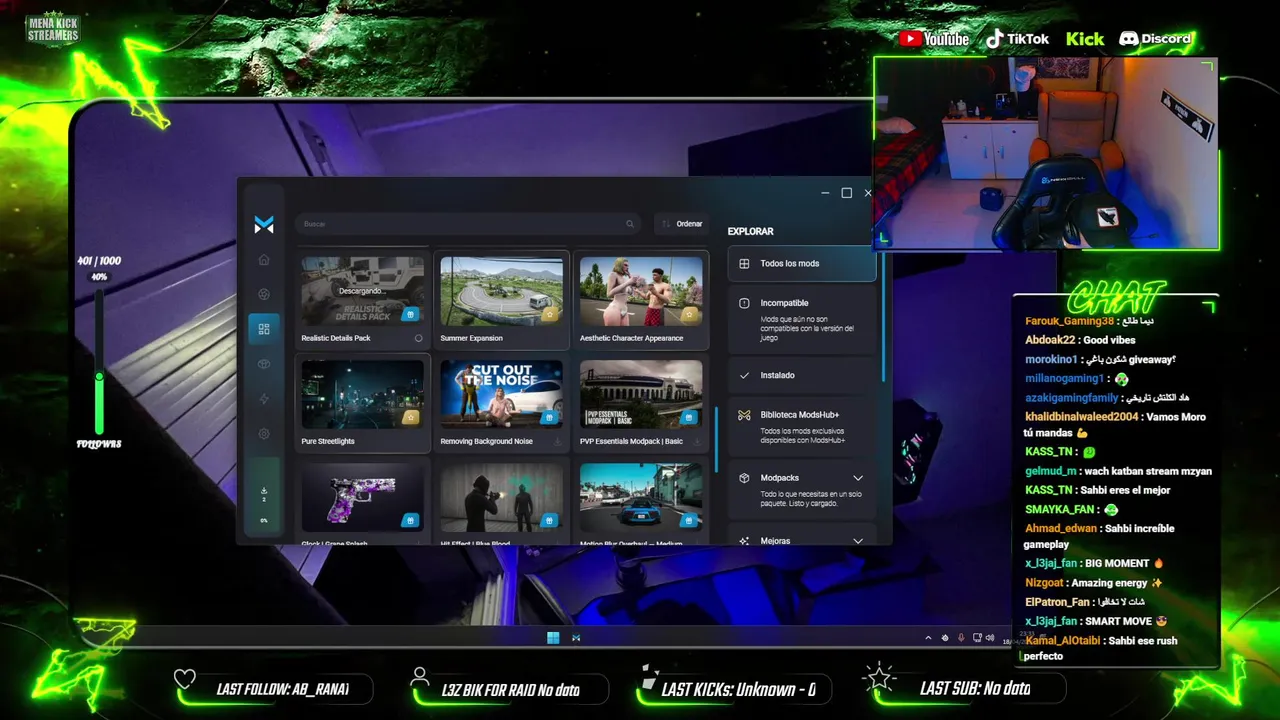Click the star badge on Summer Expansion

click(x=549, y=314)
